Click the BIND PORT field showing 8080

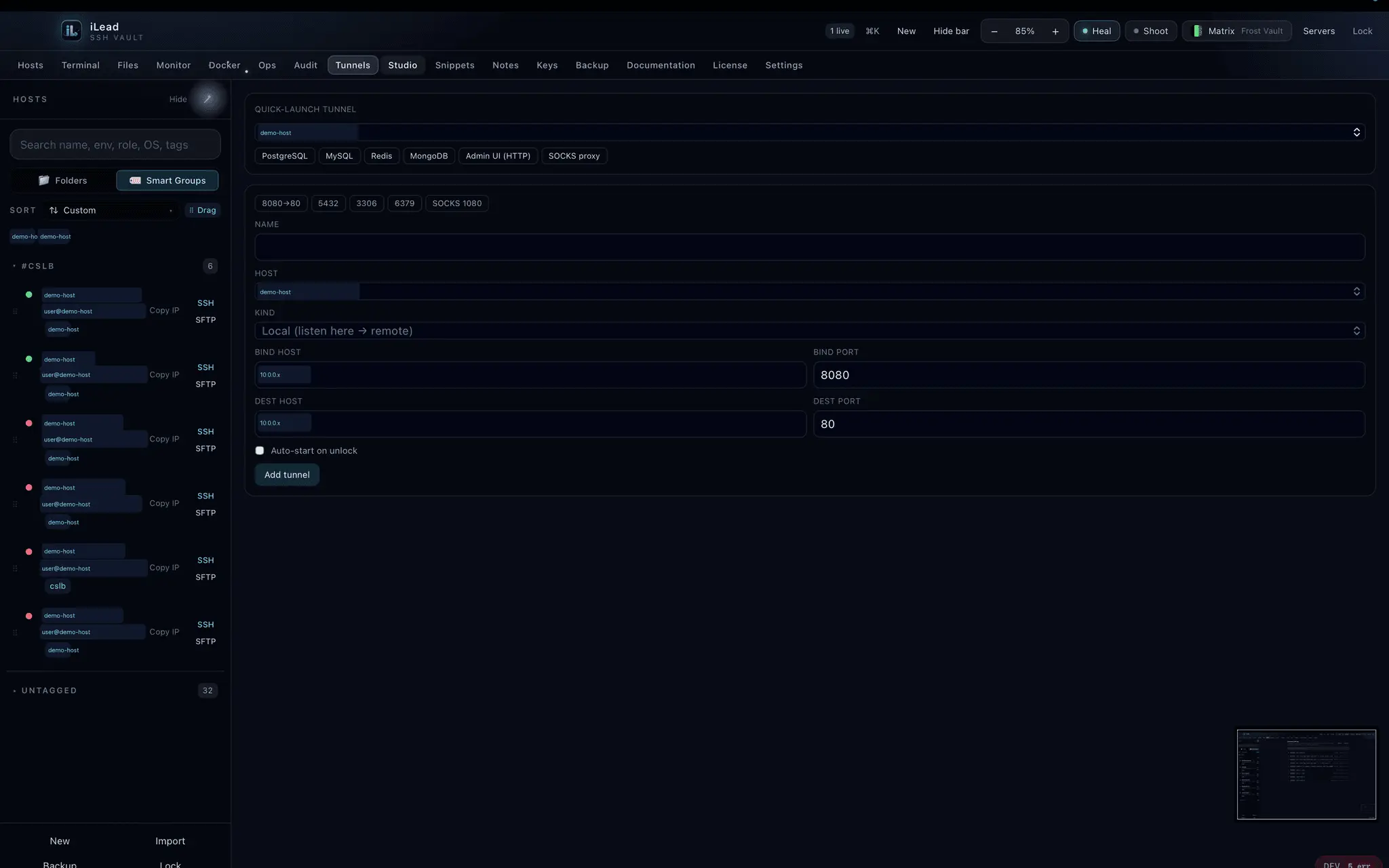click(1089, 375)
